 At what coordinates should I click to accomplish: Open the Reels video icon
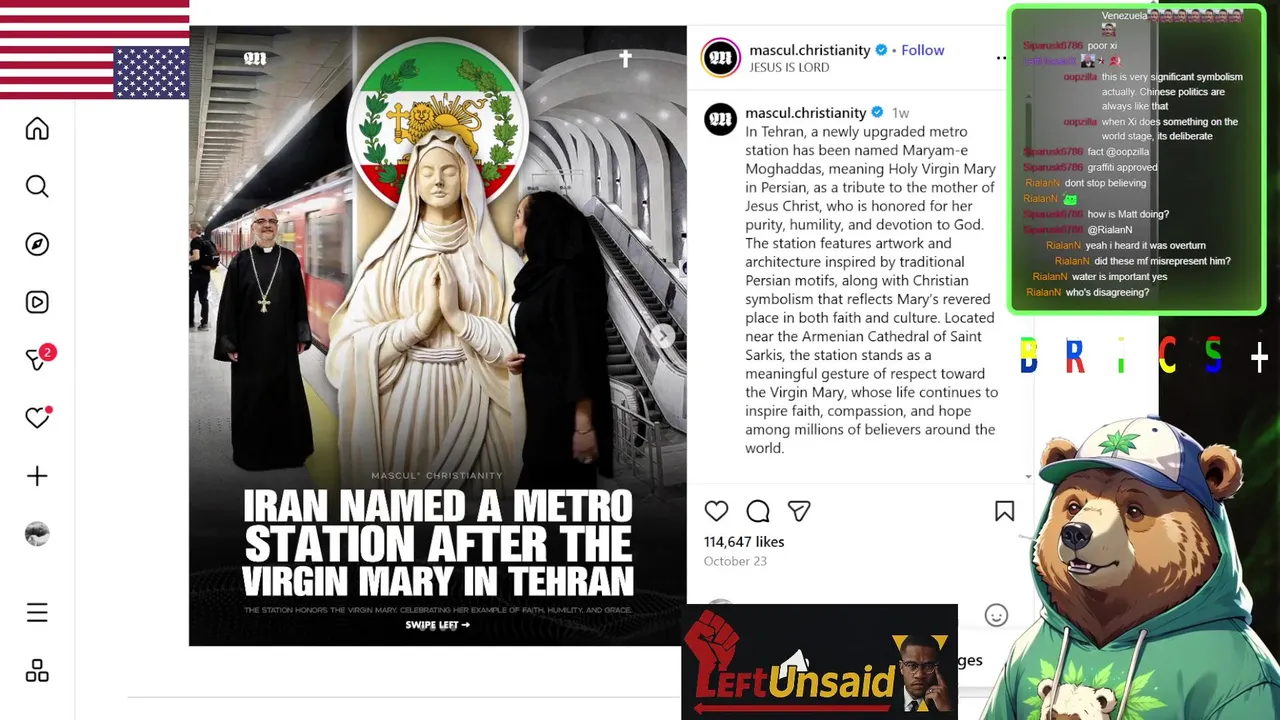click(37, 302)
